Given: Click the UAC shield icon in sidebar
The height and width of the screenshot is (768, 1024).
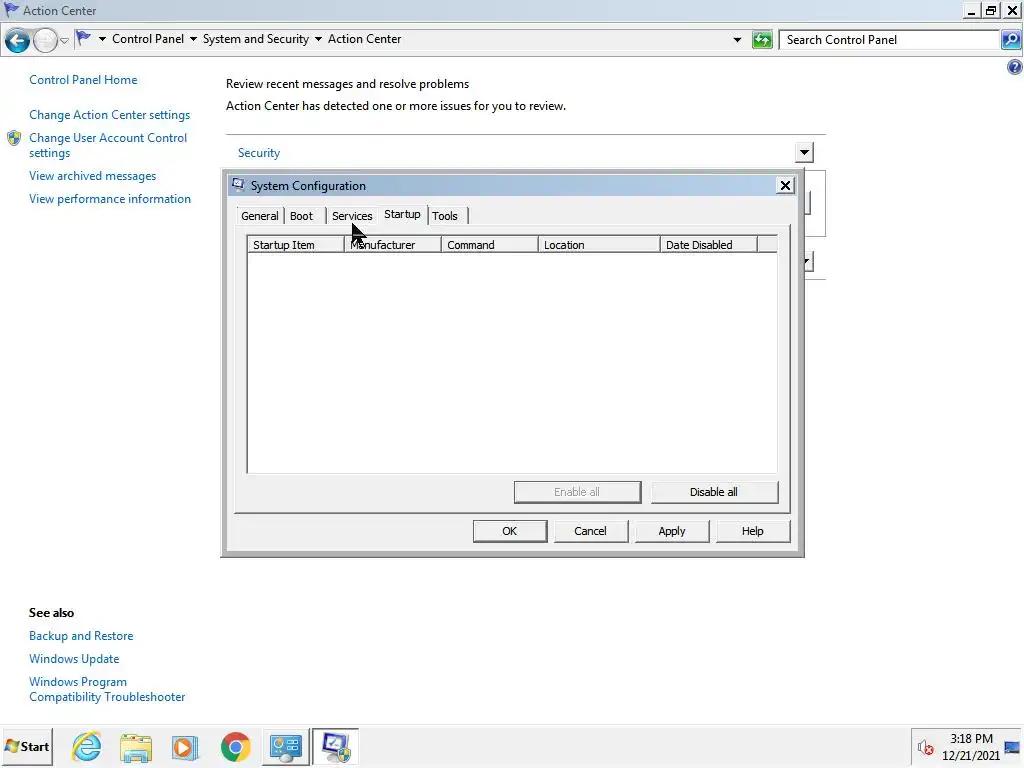Looking at the screenshot, I should coord(14,138).
